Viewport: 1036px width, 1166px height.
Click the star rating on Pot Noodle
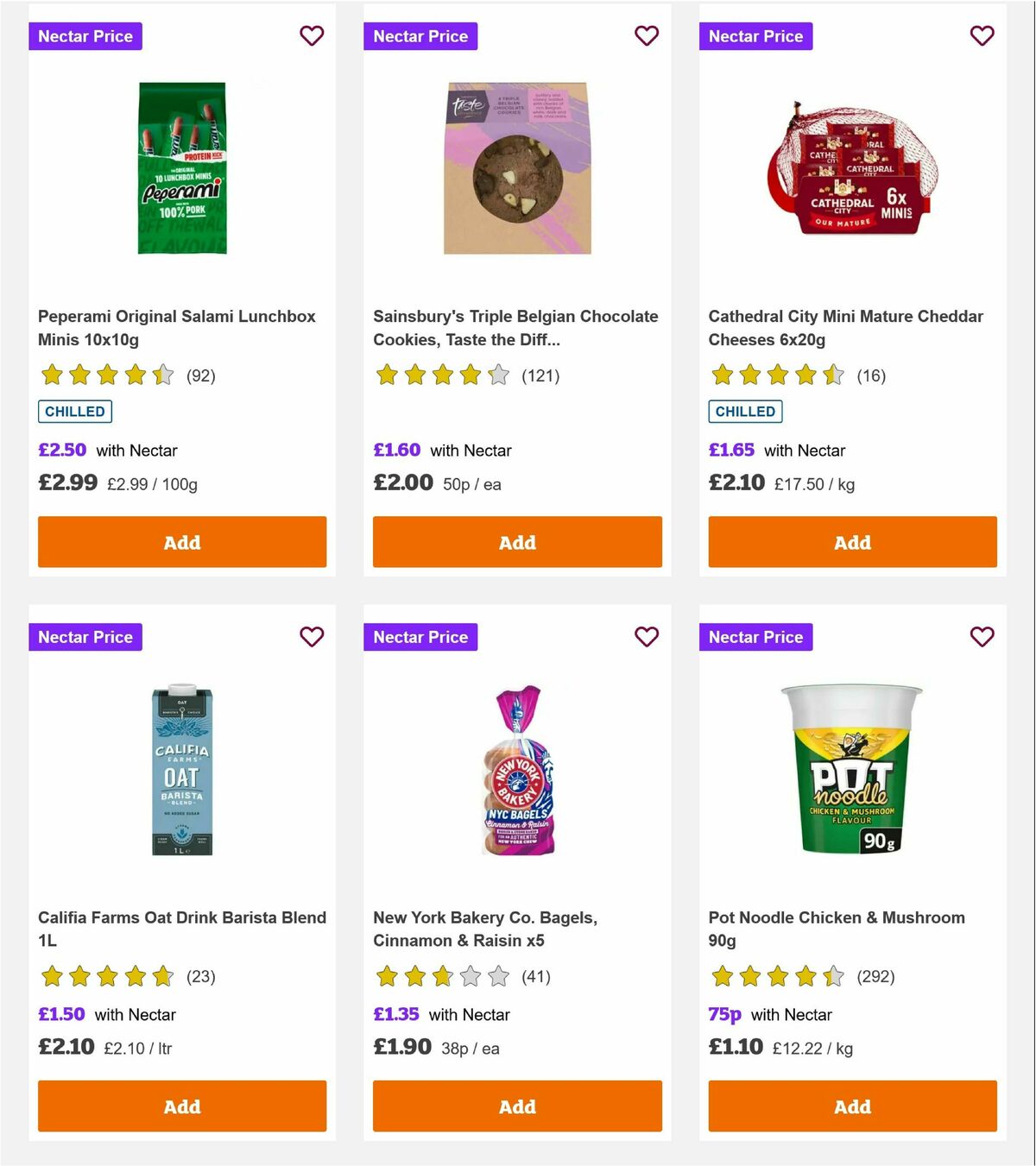[774, 976]
